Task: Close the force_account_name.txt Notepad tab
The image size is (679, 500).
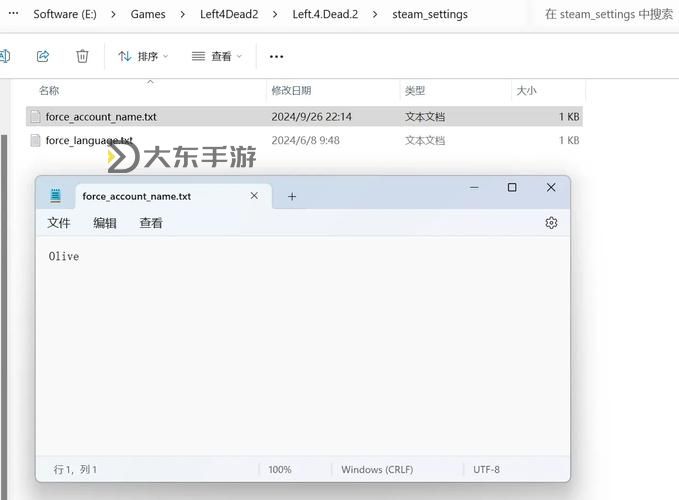Action: coord(254,196)
